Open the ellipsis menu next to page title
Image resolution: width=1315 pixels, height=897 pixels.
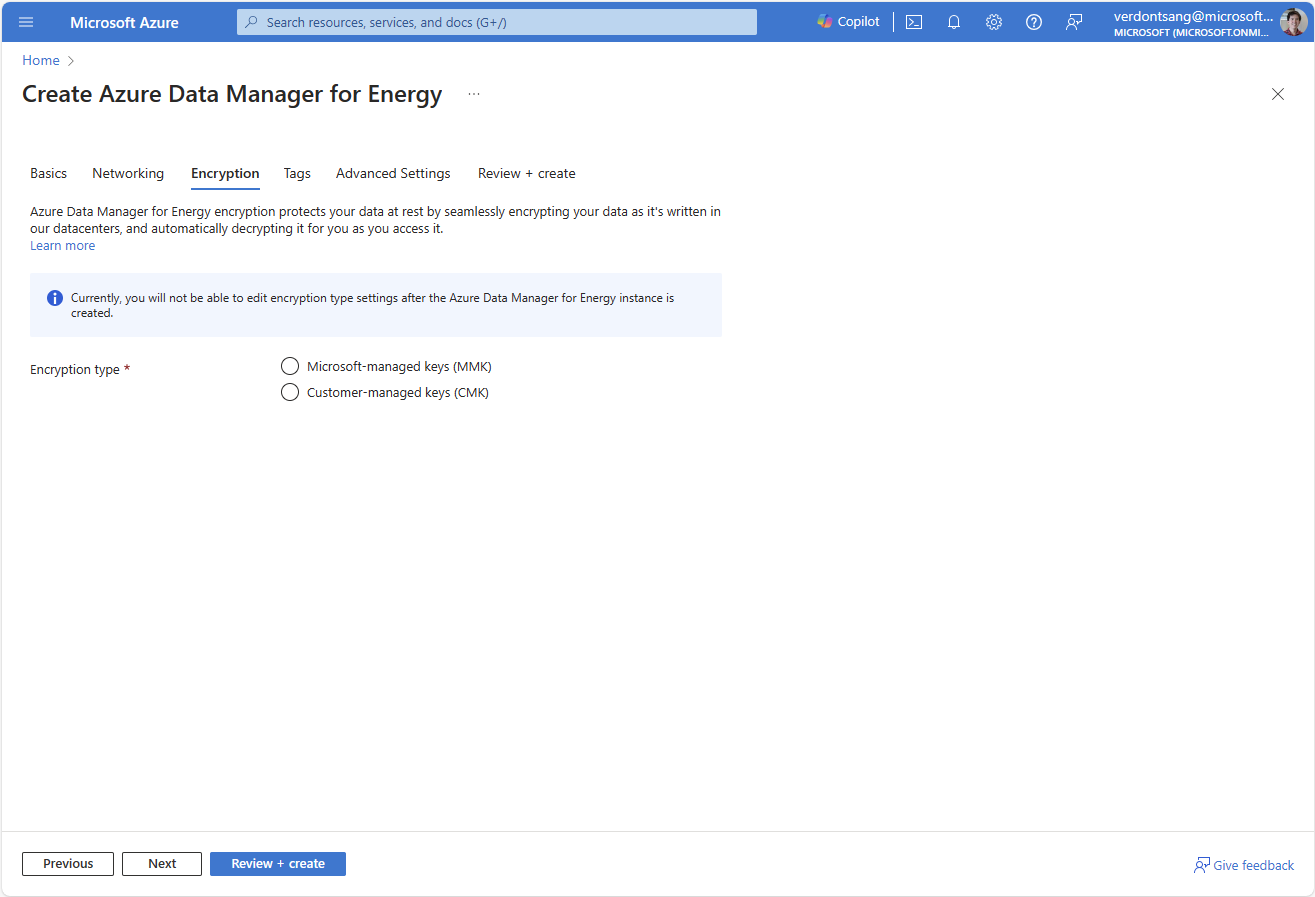click(x=473, y=93)
